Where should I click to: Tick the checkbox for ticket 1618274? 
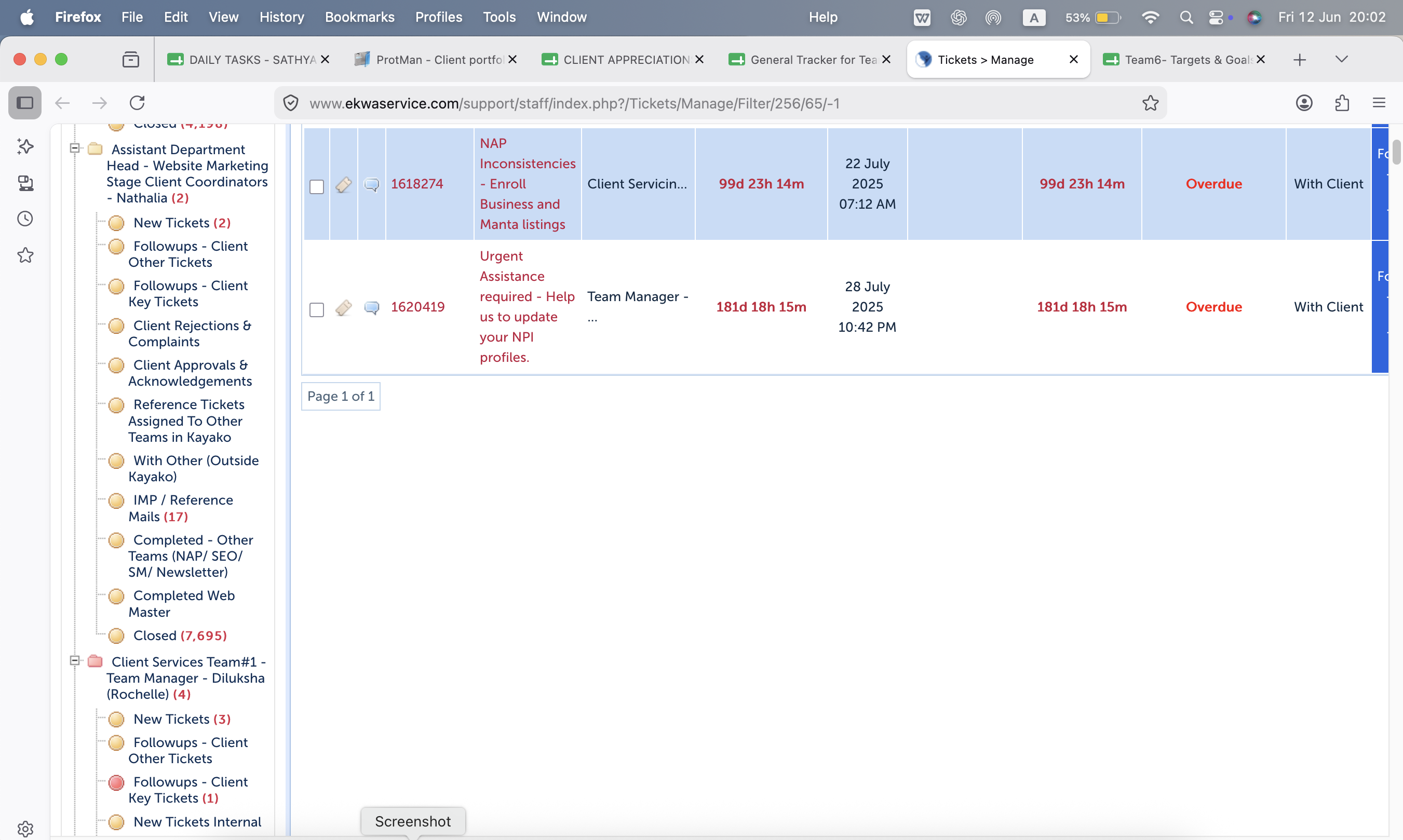pyautogui.click(x=317, y=187)
